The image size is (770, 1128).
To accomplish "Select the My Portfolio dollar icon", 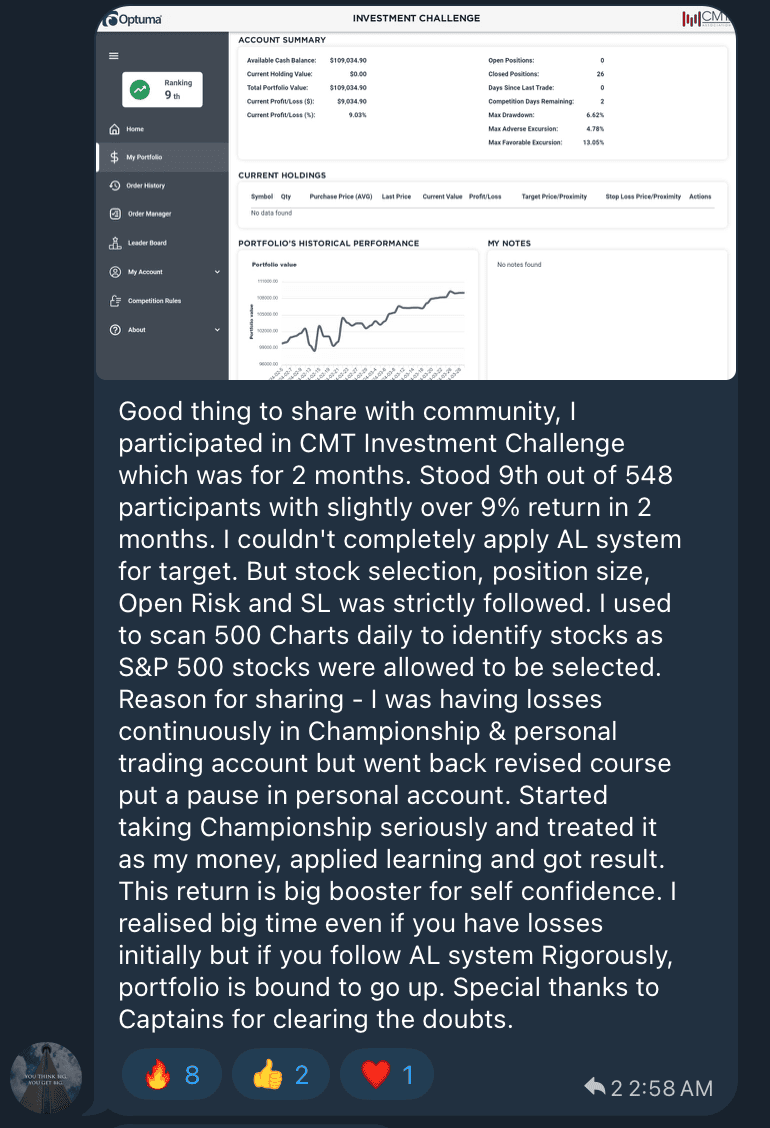I will 115,157.
